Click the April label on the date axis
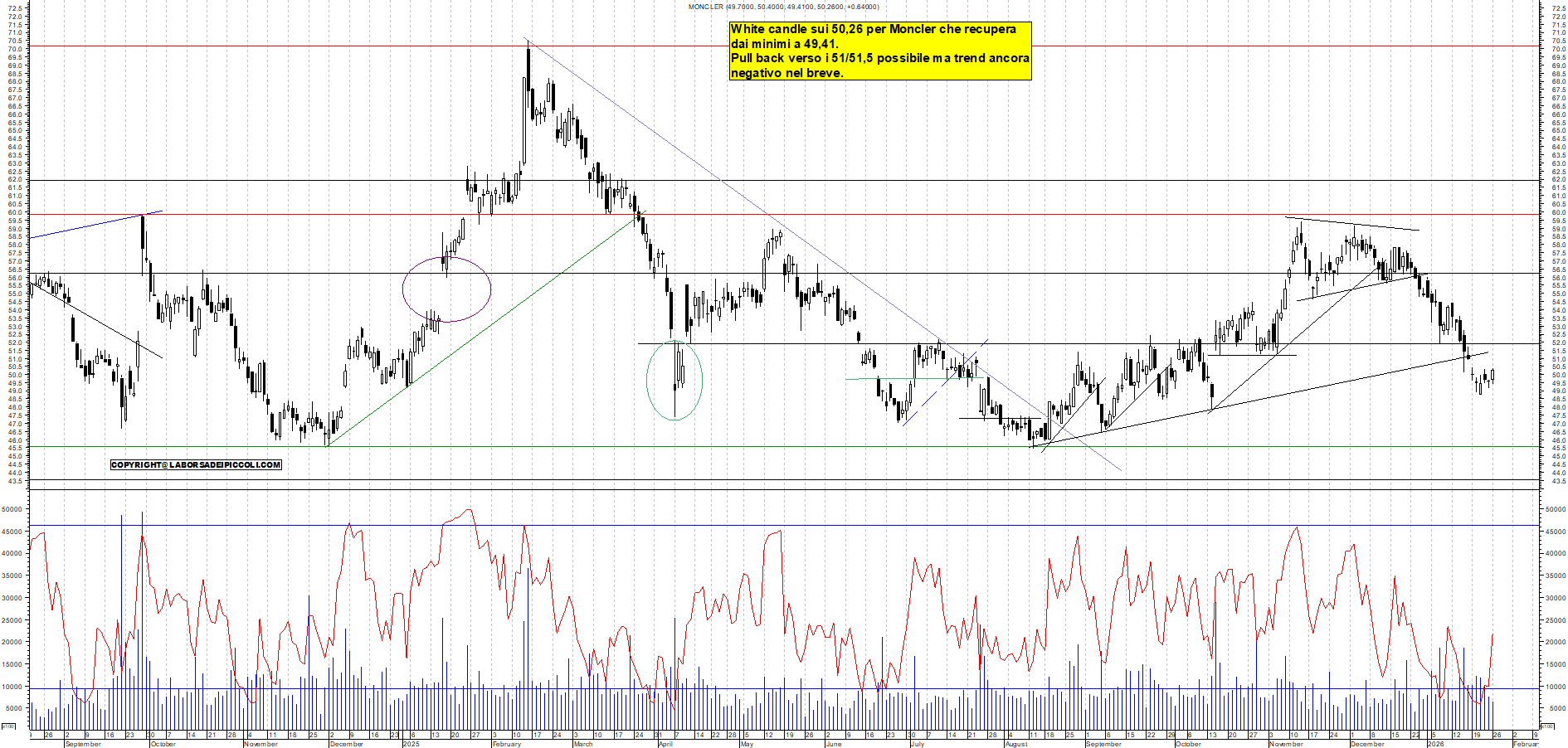1568x748 pixels. [x=665, y=744]
